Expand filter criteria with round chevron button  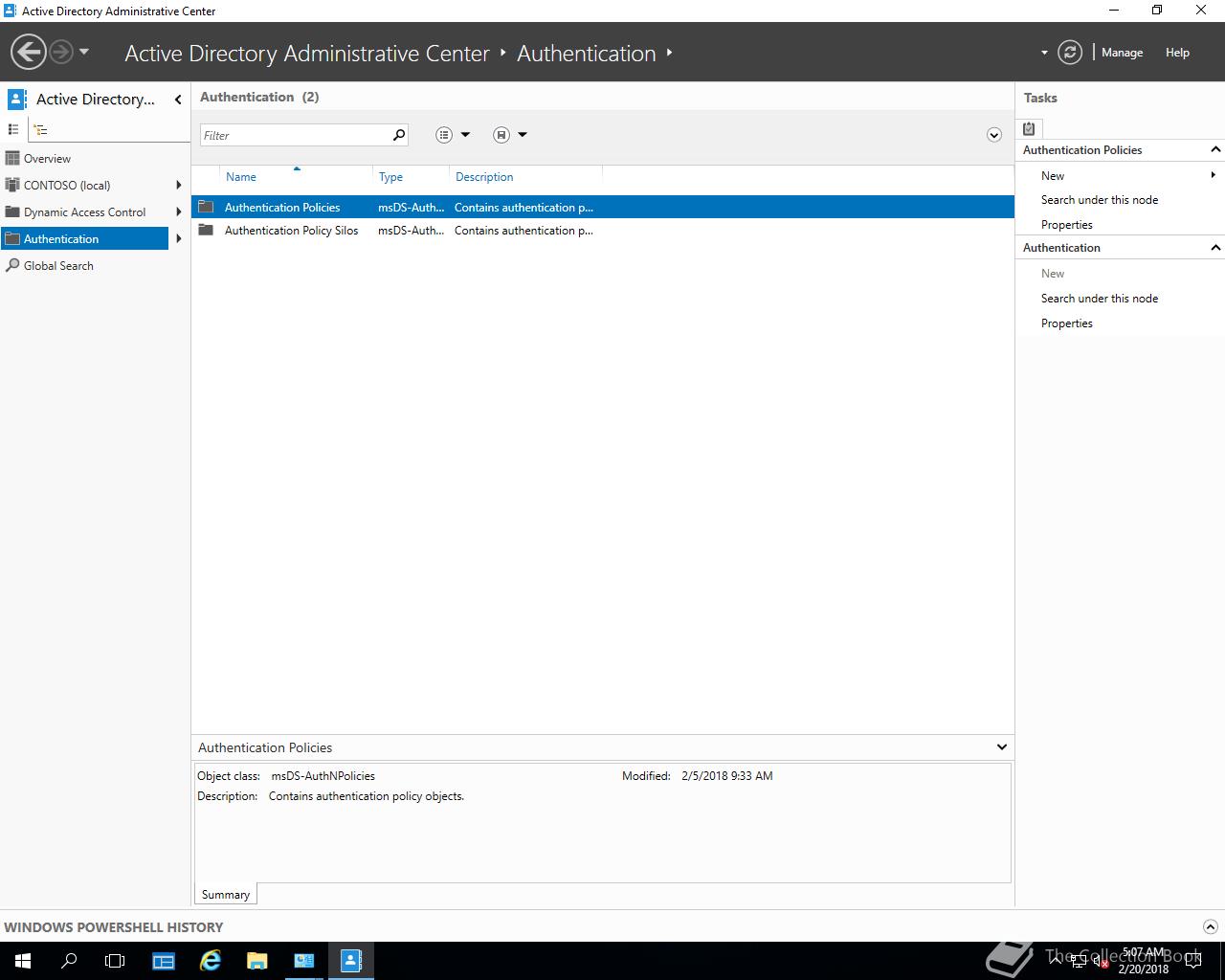(993, 135)
